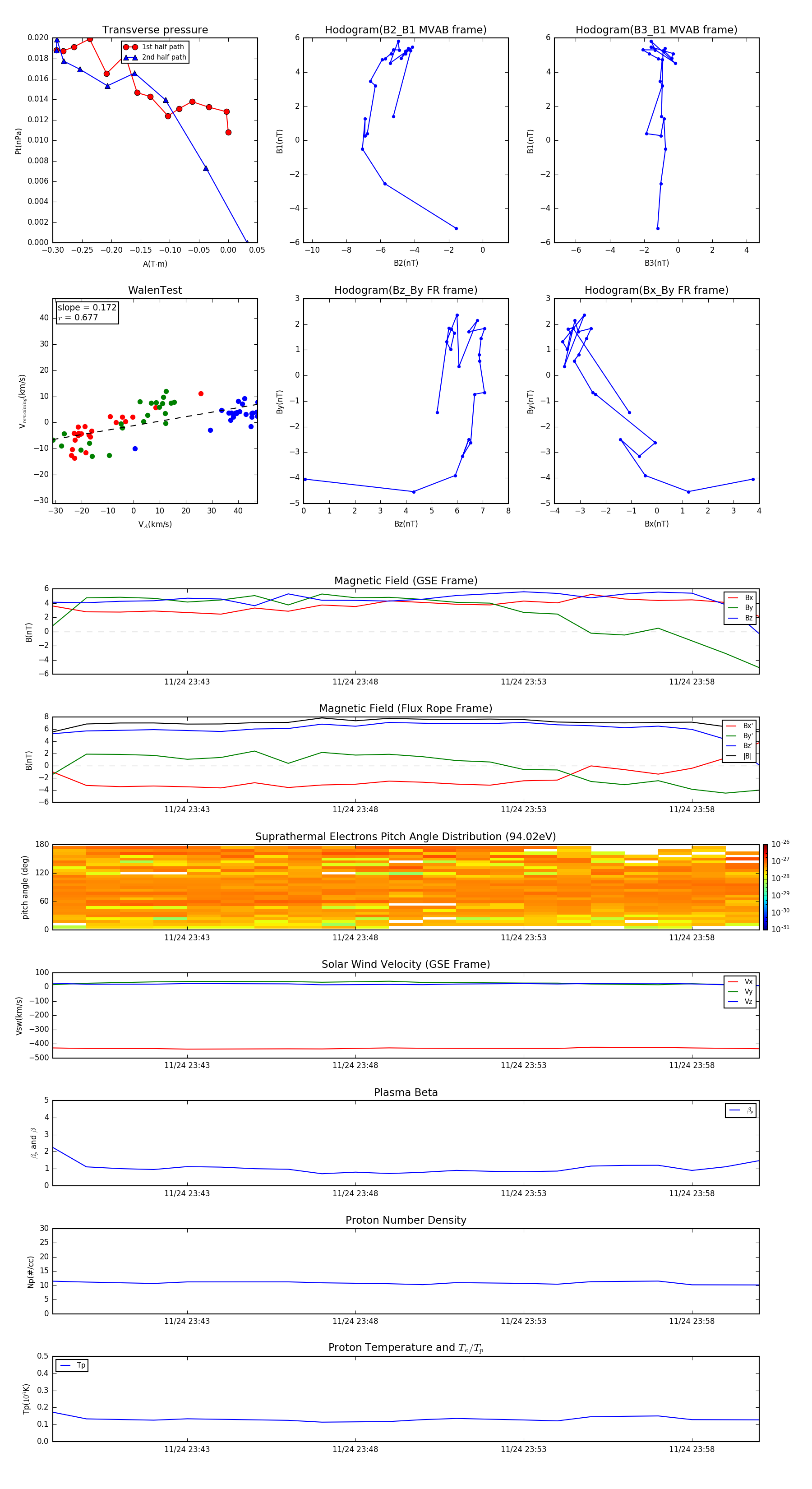Select the '1st half path' legend entry
The width and height of the screenshot is (812, 1489).
pyautogui.click(x=154, y=47)
